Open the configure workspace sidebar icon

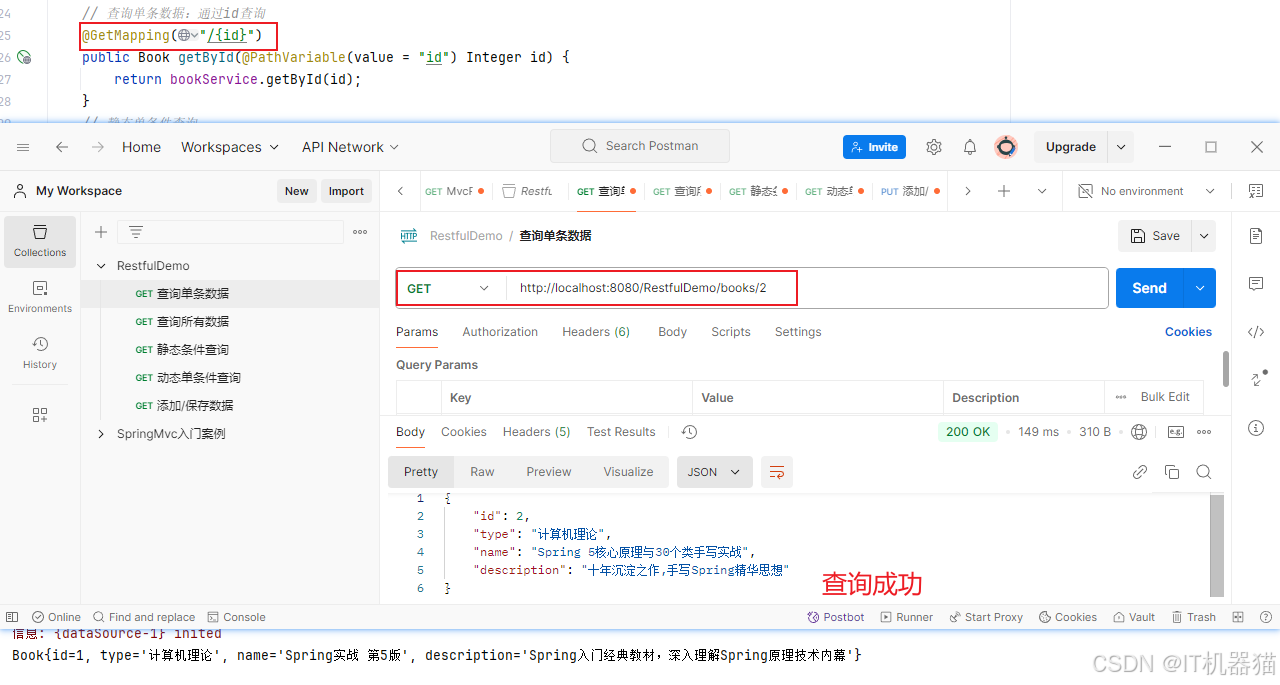[40, 414]
